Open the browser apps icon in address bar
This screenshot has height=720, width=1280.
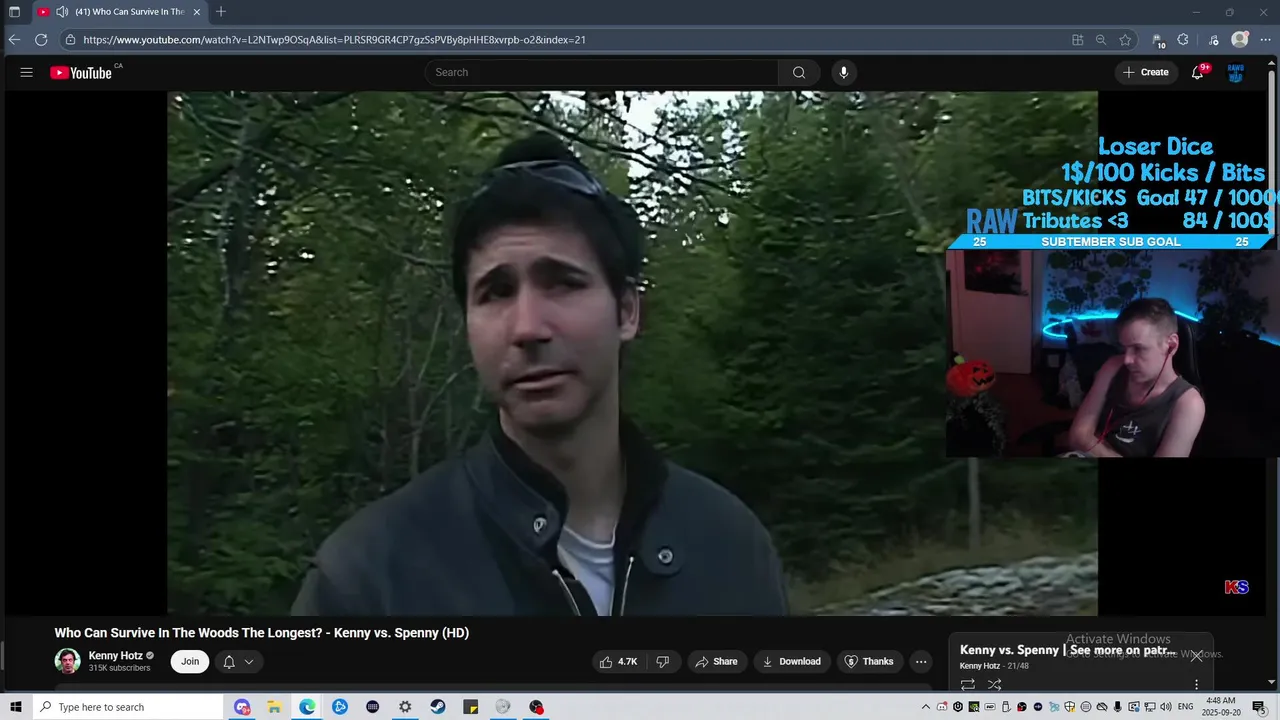tap(1077, 40)
